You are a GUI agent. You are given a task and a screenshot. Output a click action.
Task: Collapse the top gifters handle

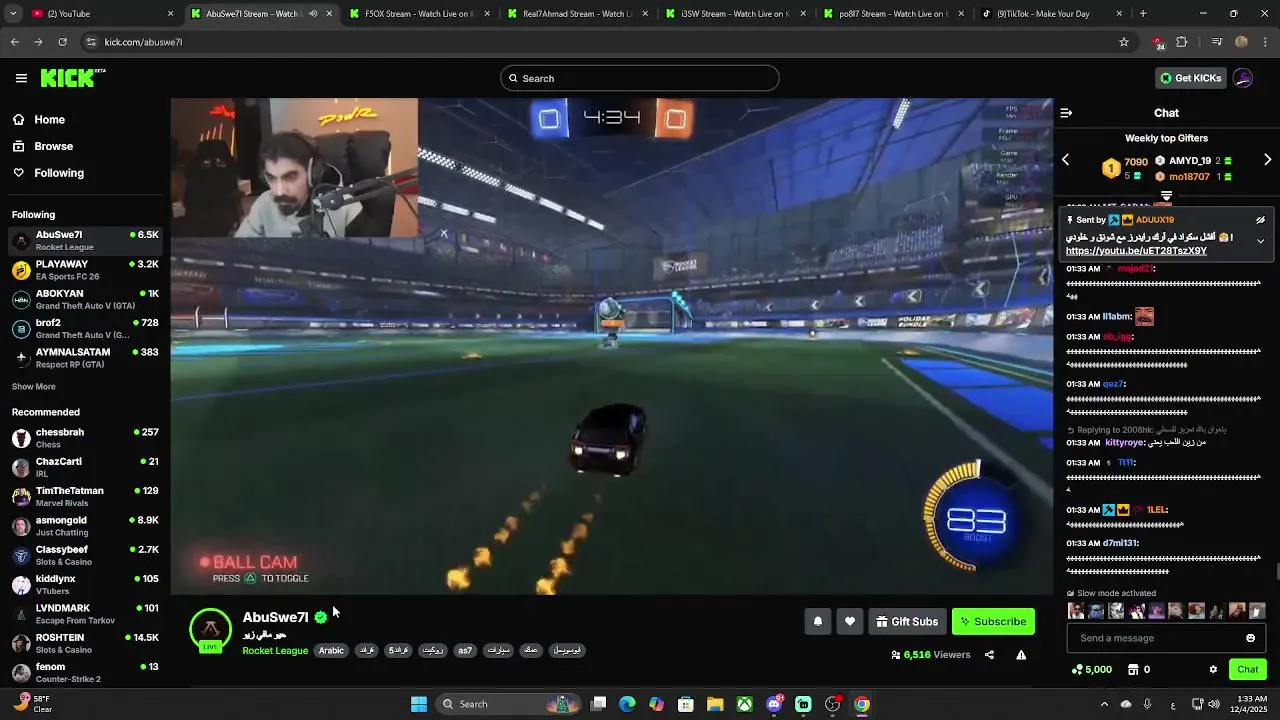1166,196
